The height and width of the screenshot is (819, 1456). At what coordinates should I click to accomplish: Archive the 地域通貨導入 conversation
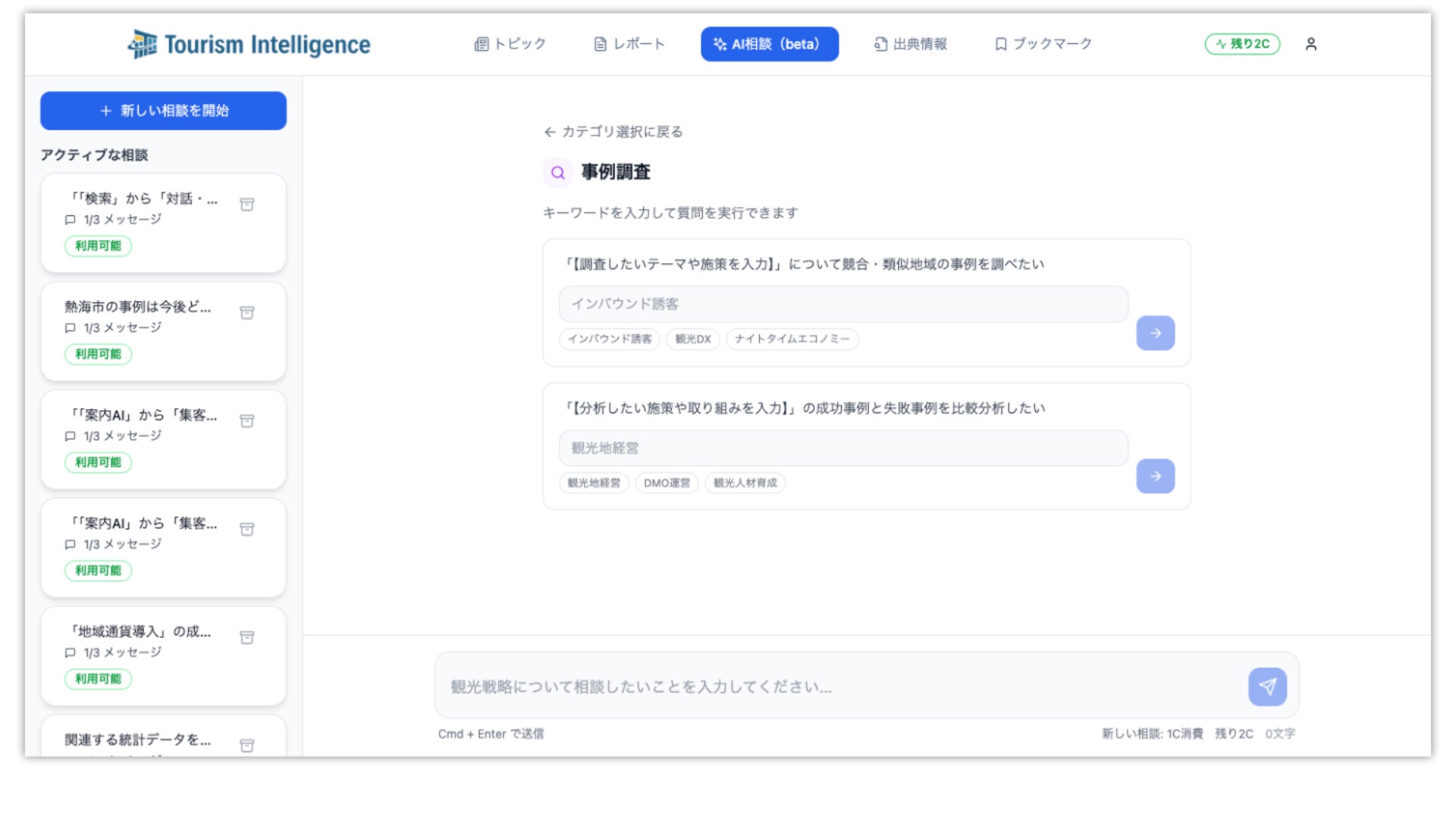point(246,638)
